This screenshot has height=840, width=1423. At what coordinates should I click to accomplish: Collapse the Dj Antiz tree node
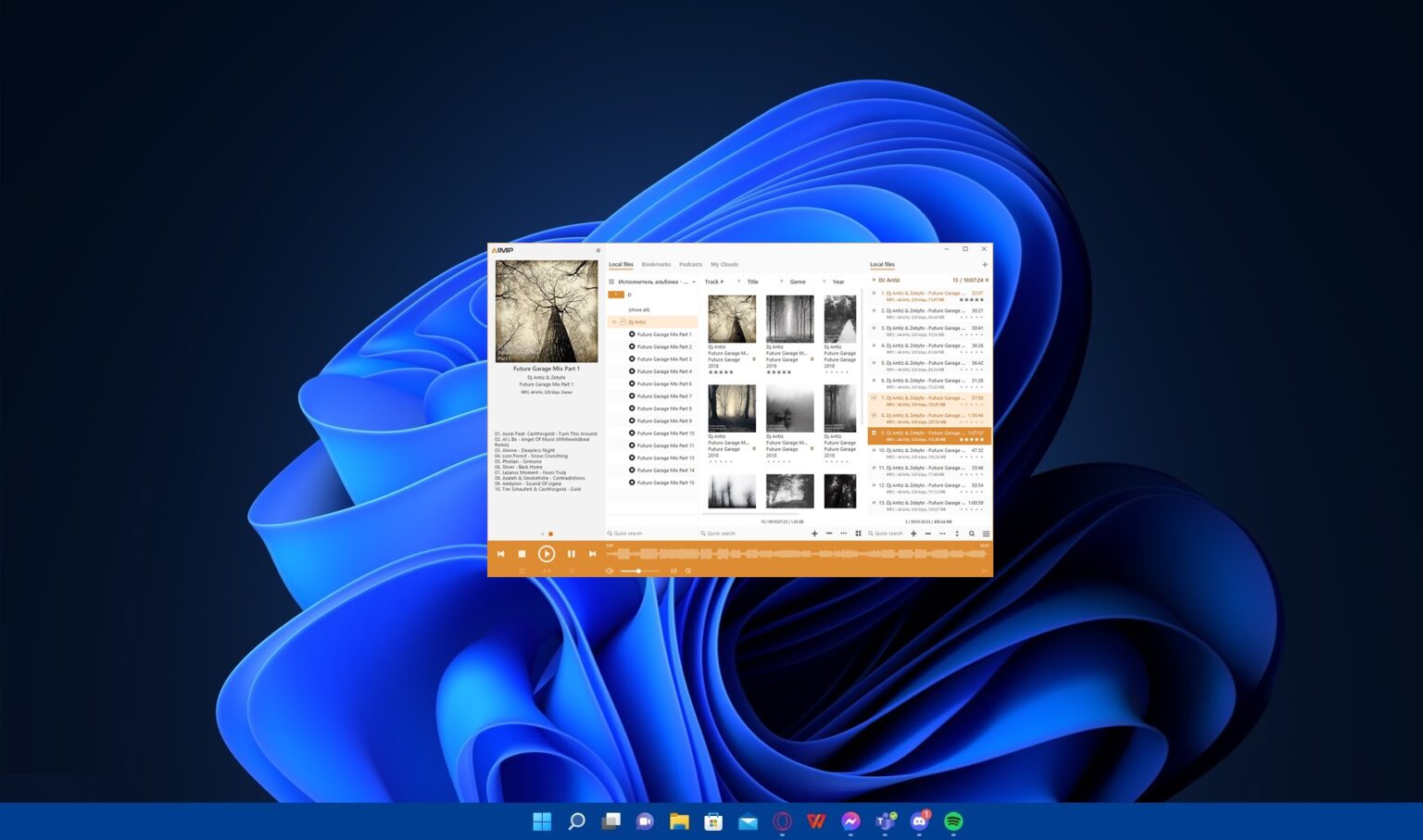[613, 322]
